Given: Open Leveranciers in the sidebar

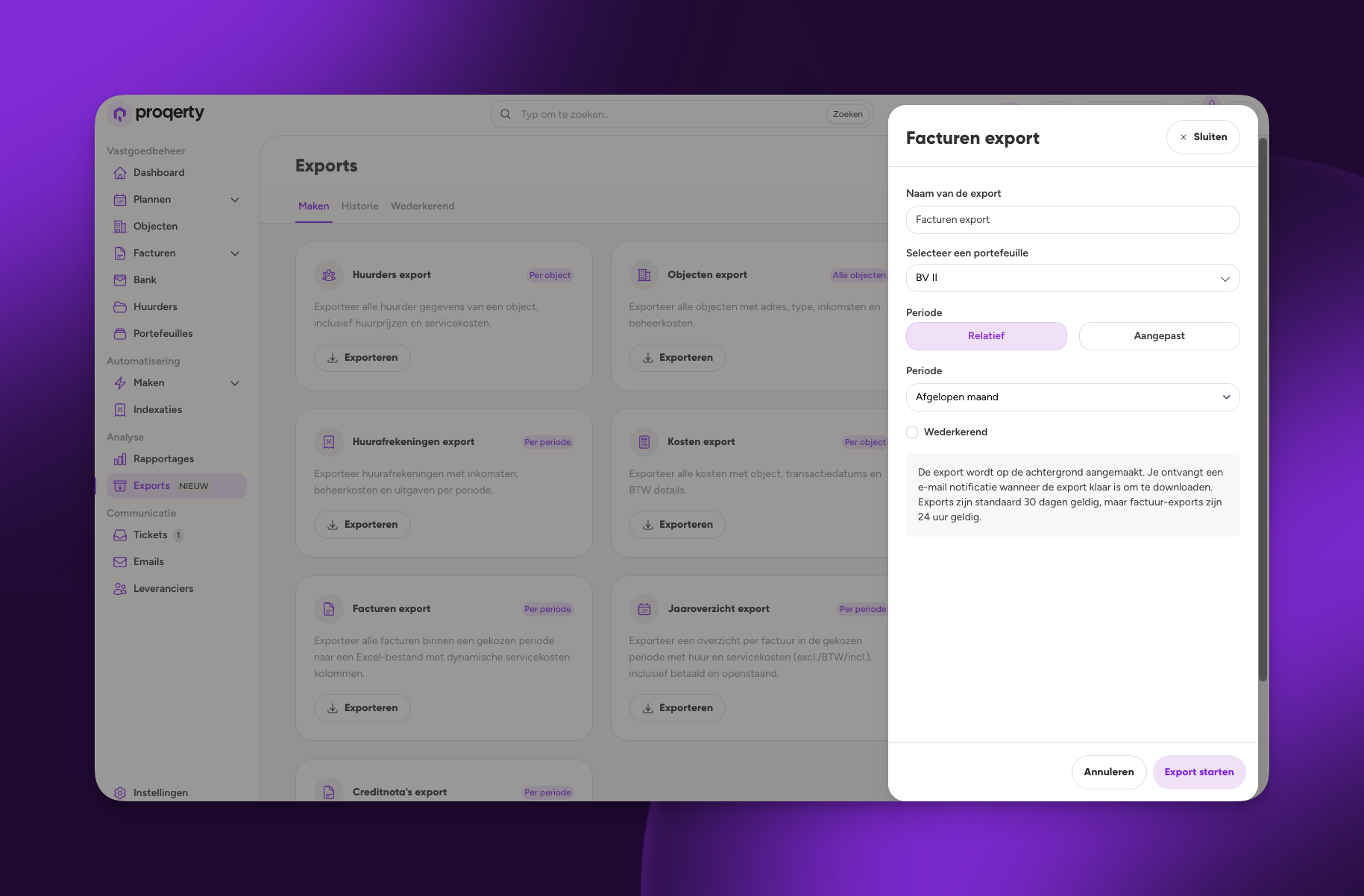Looking at the screenshot, I should 176,589.
